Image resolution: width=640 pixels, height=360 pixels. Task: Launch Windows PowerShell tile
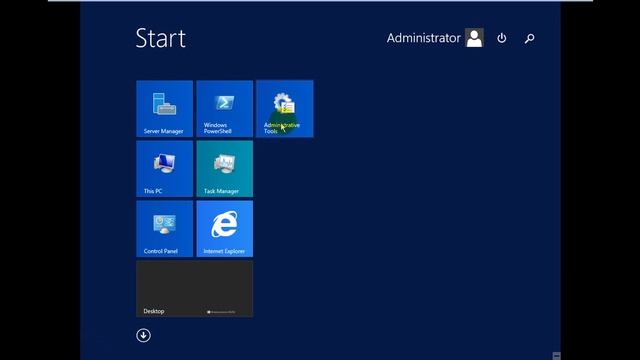pyautogui.click(x=224, y=109)
